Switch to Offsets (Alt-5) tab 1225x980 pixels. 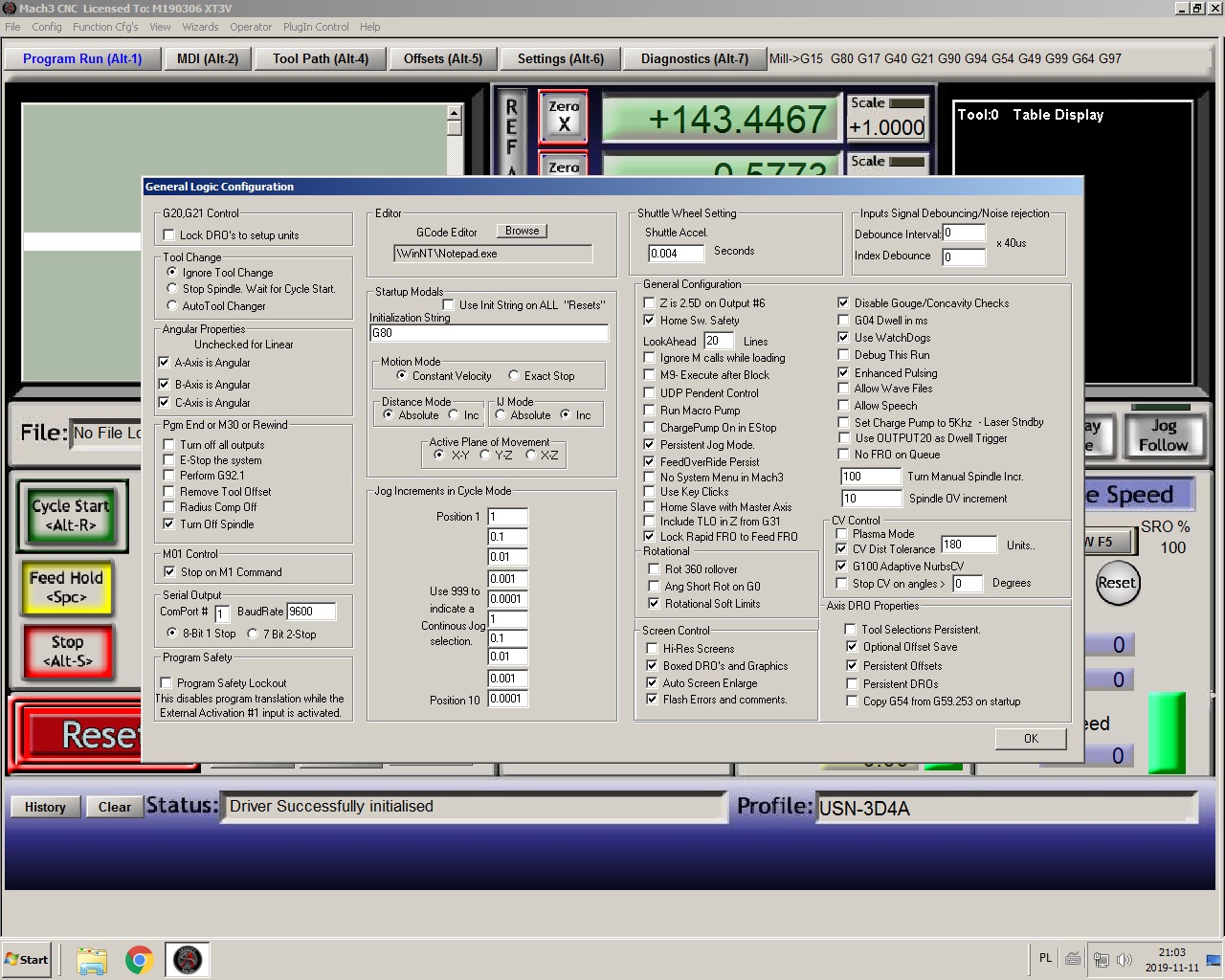pyautogui.click(x=443, y=58)
